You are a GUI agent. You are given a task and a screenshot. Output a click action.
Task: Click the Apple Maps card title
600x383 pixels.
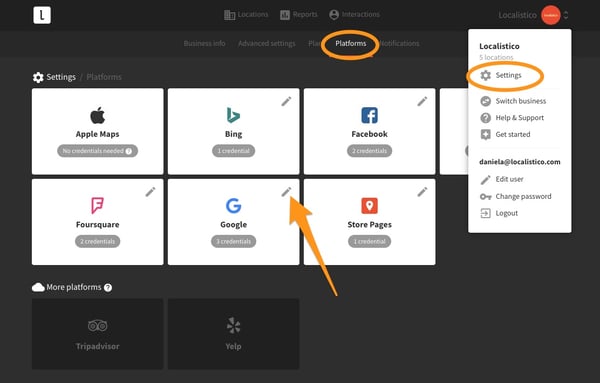click(98, 134)
